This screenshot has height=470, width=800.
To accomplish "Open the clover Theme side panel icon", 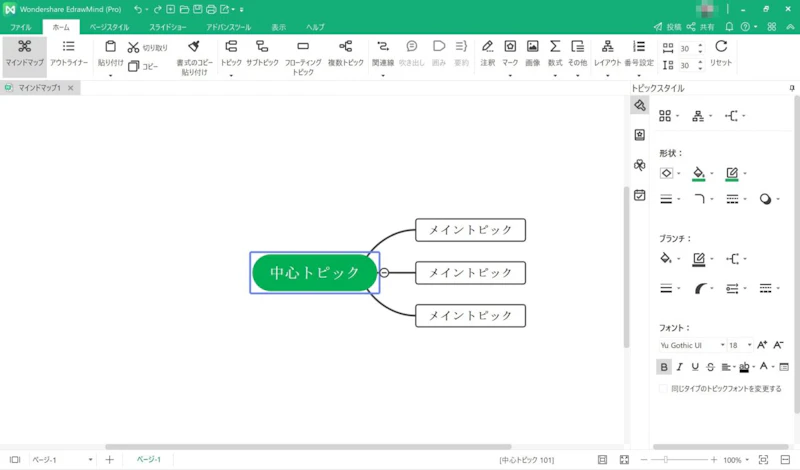I will [x=640, y=165].
